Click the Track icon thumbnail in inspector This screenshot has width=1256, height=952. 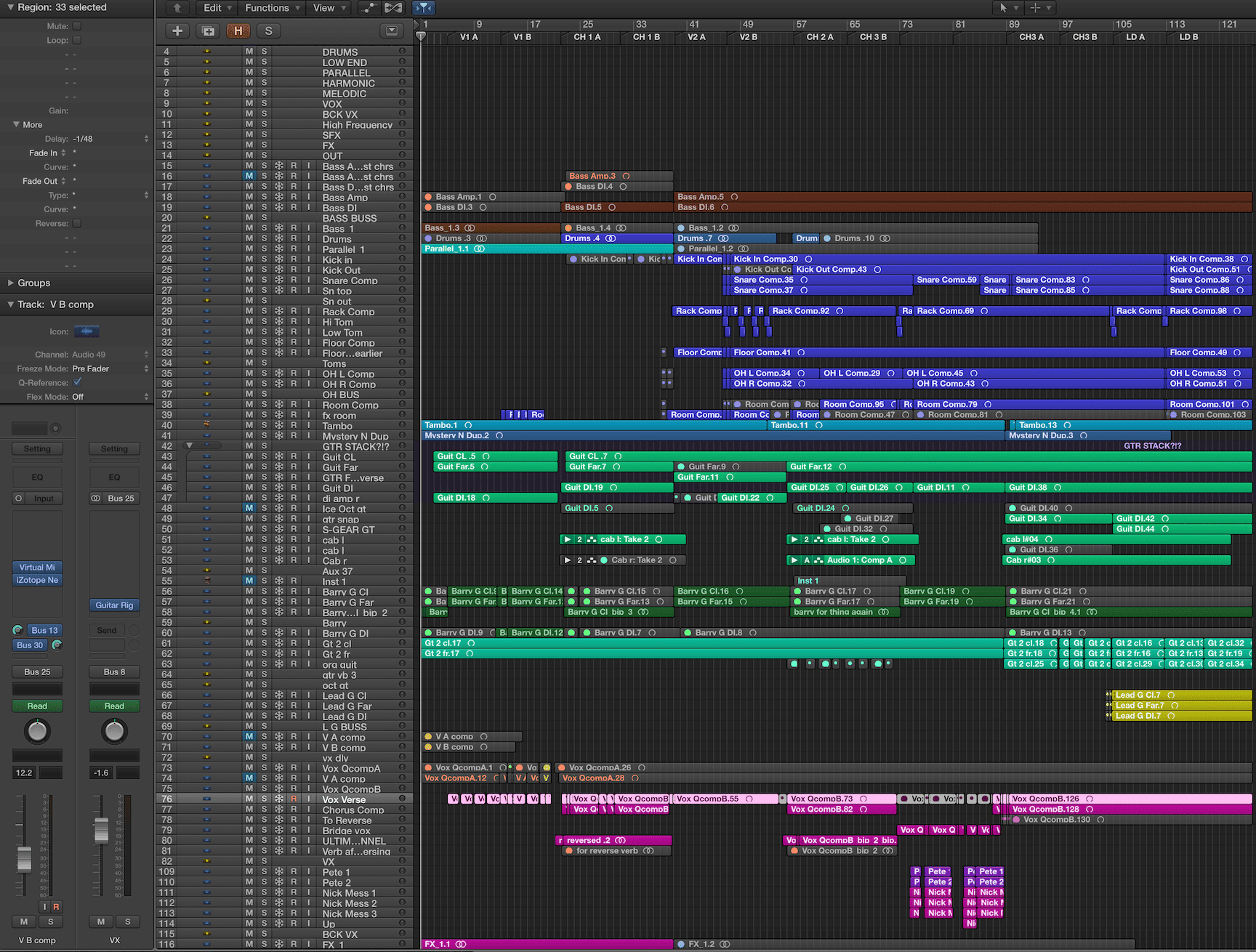(86, 331)
